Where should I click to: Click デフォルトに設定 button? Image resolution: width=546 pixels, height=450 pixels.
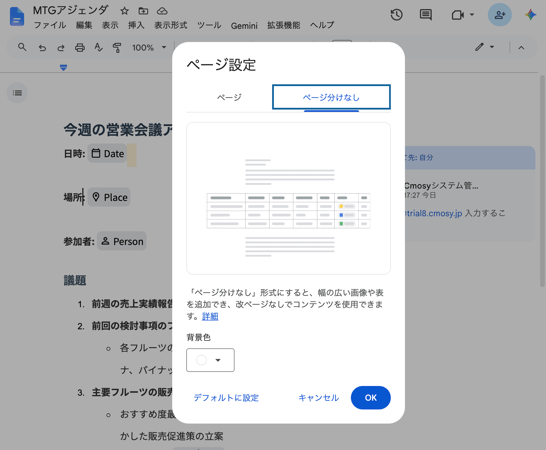click(x=226, y=398)
